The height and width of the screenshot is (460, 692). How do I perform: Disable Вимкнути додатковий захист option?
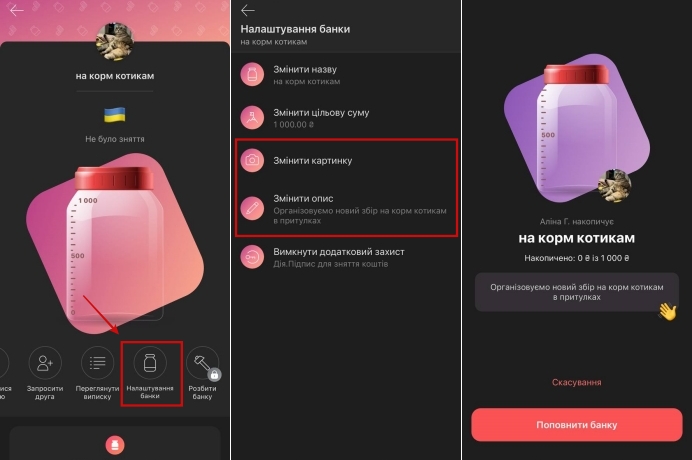346,257
